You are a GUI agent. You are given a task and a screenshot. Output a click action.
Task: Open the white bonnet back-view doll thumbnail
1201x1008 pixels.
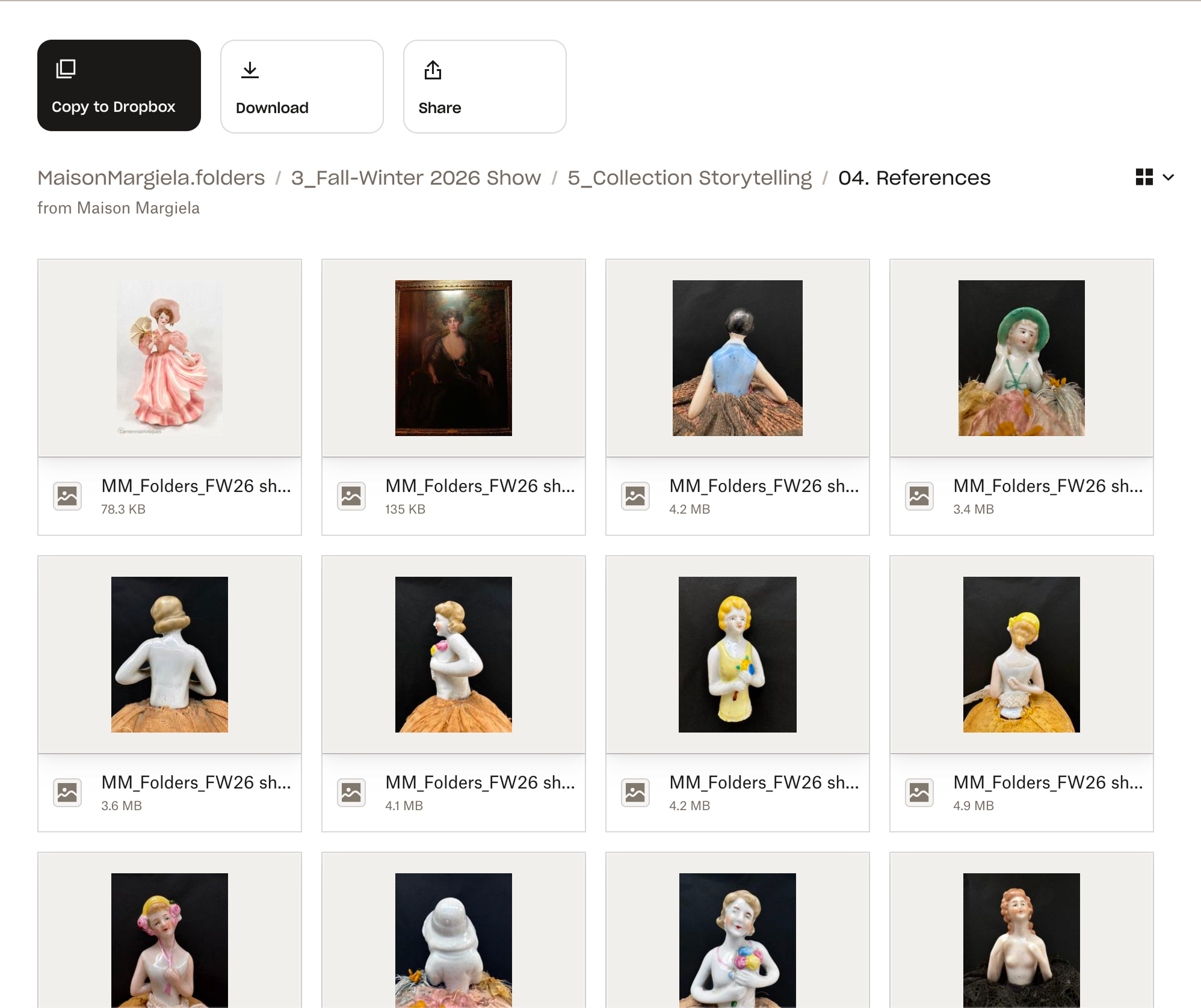(454, 941)
